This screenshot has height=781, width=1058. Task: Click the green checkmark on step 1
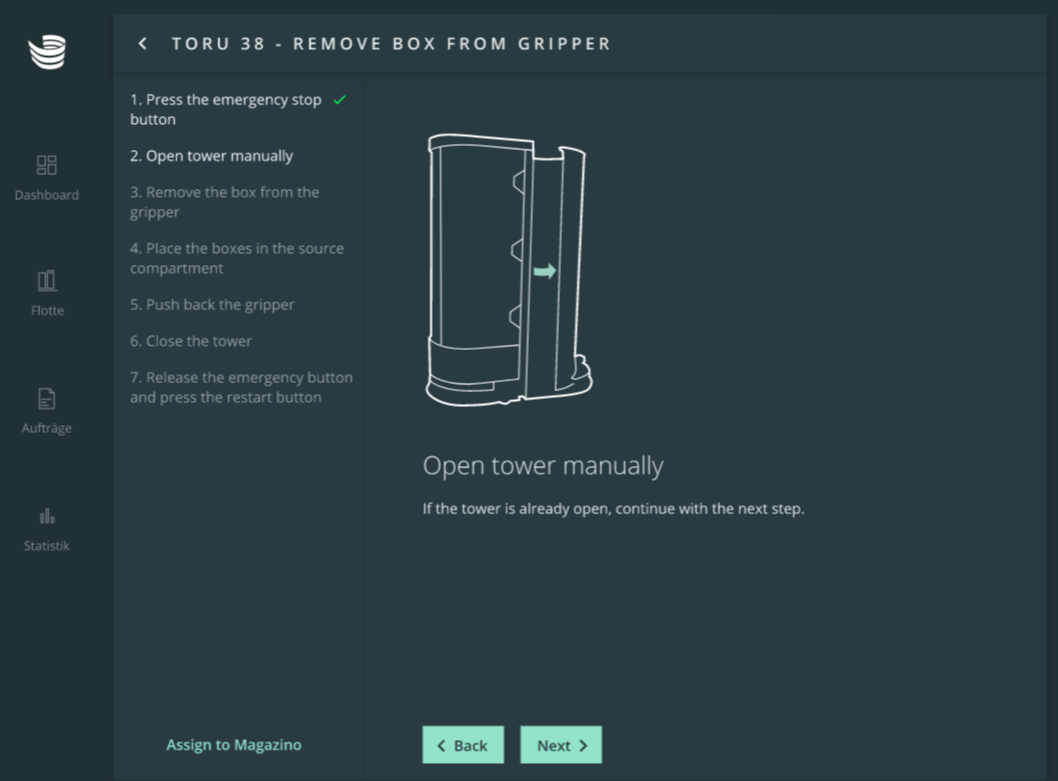pos(340,100)
